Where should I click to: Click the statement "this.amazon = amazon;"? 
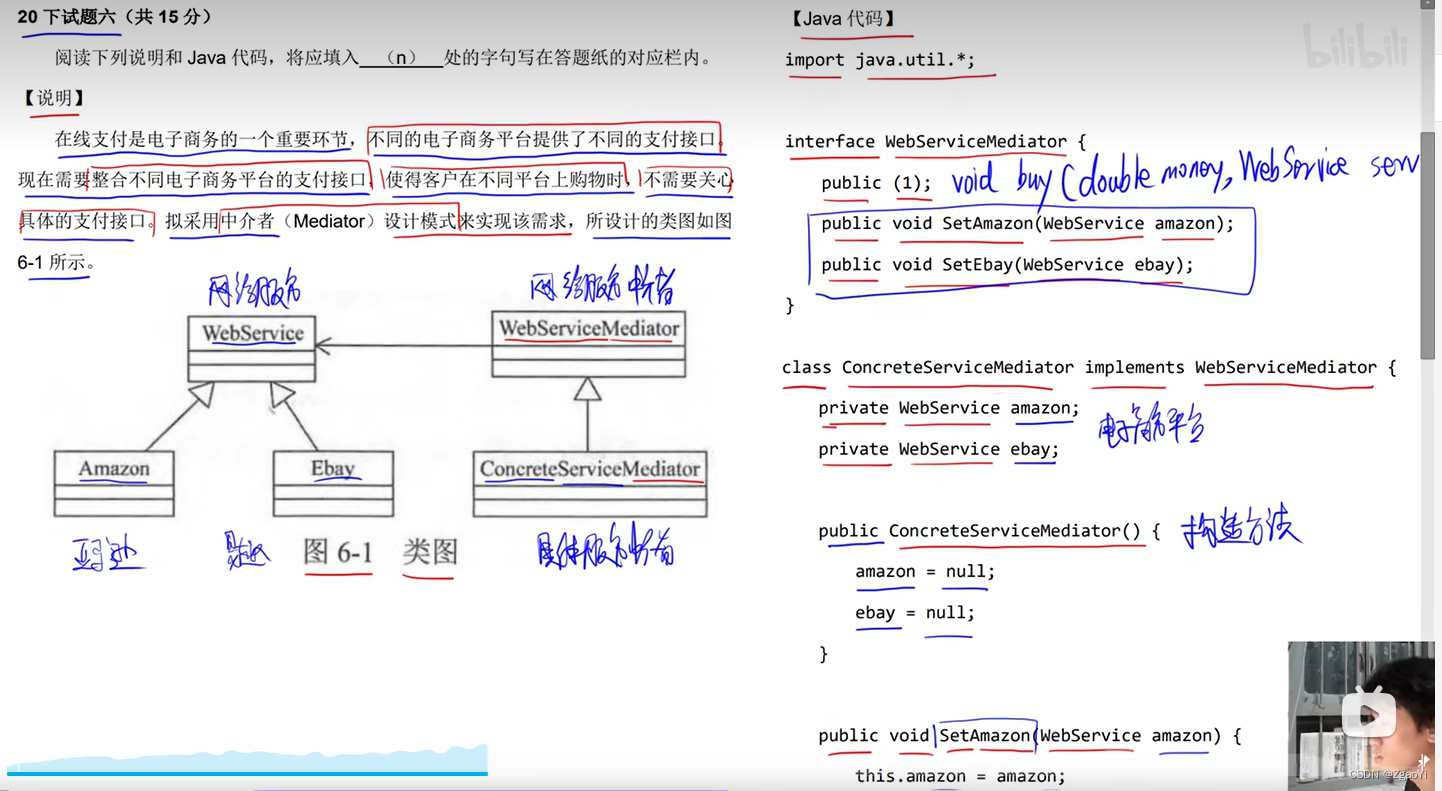(x=960, y=776)
